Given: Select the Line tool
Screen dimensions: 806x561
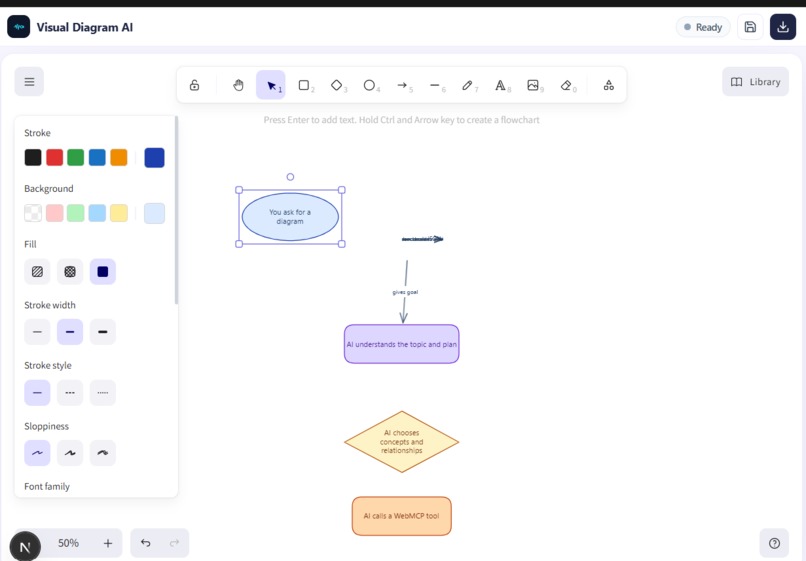Looking at the screenshot, I should click(435, 85).
